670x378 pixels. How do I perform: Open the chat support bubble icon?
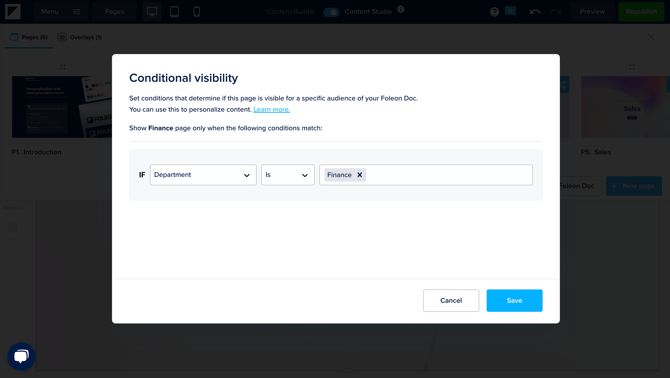(21, 356)
